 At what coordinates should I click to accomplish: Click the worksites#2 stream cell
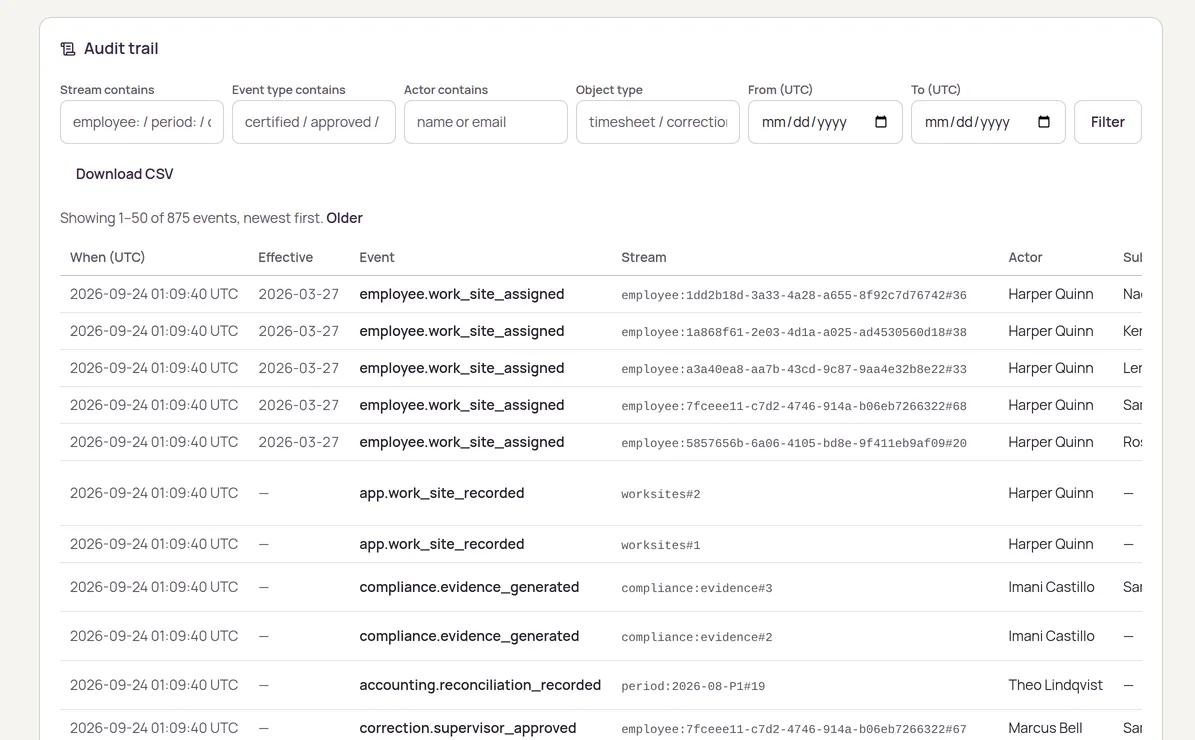[661, 494]
